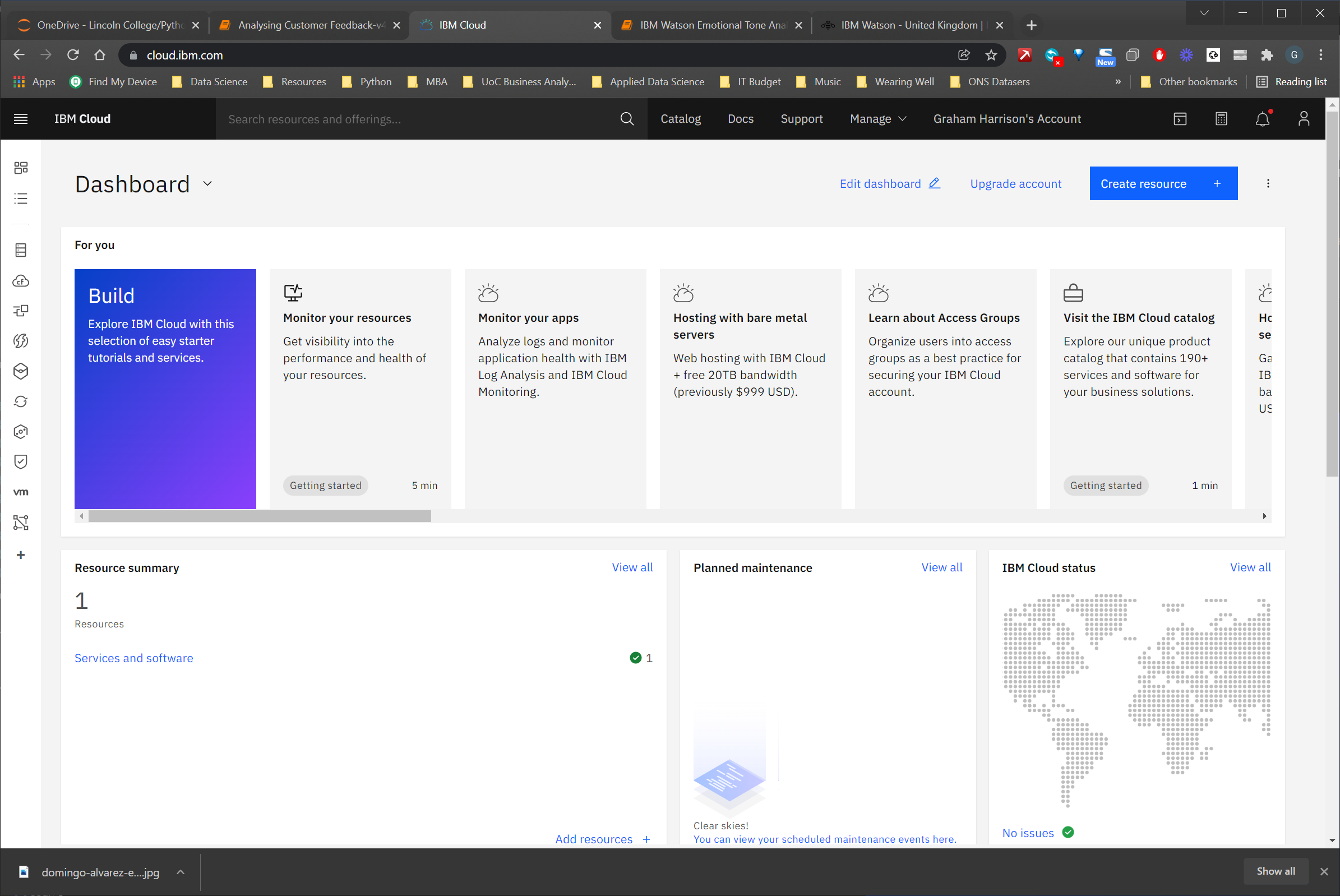Viewport: 1340px width, 896px height.
Task: Click the For you horizontal scrollbar
Action: tap(260, 516)
